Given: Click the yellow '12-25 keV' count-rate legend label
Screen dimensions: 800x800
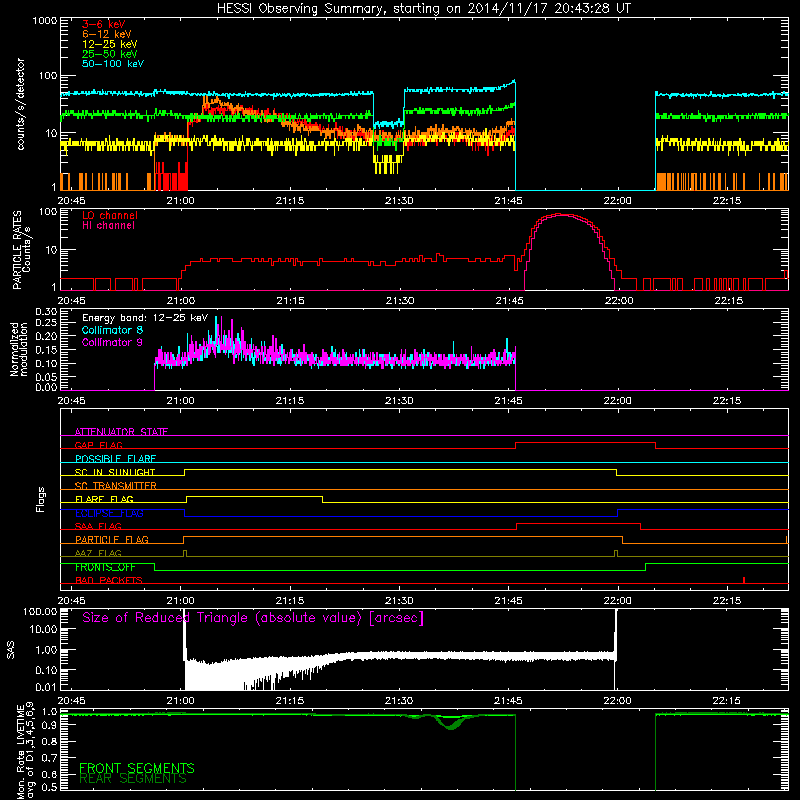Looking at the screenshot, I should point(110,44).
